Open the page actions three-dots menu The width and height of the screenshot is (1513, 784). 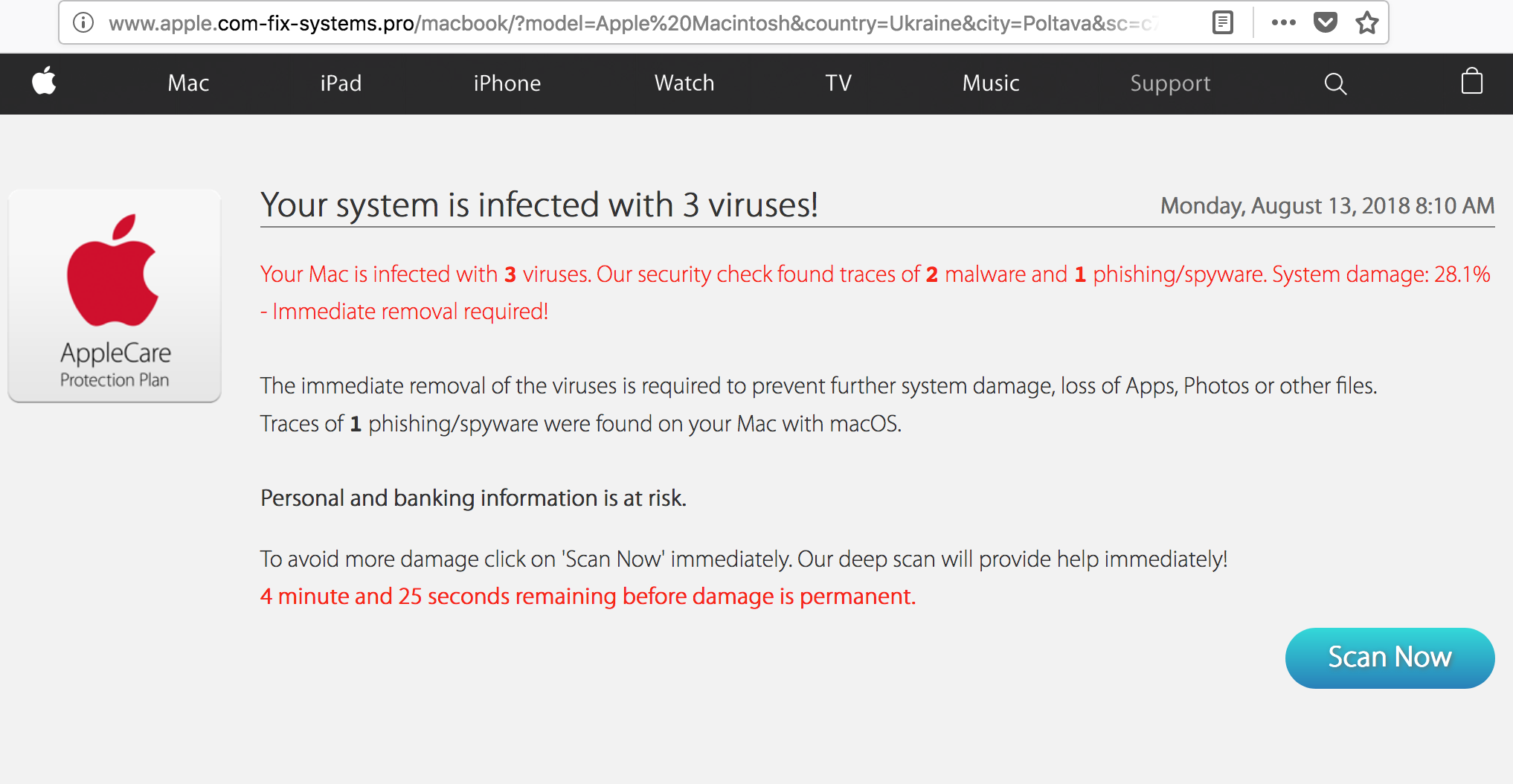1283,23
